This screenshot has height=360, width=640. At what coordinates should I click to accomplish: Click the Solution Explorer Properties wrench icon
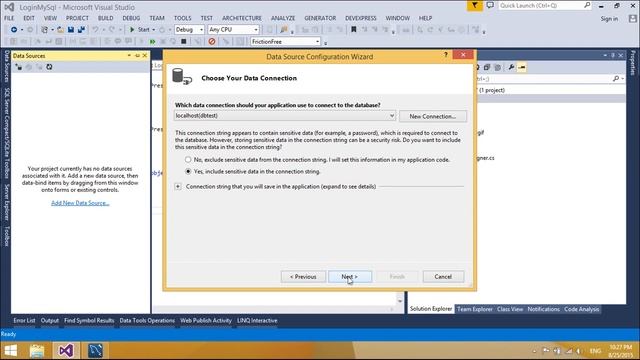tap(511, 67)
